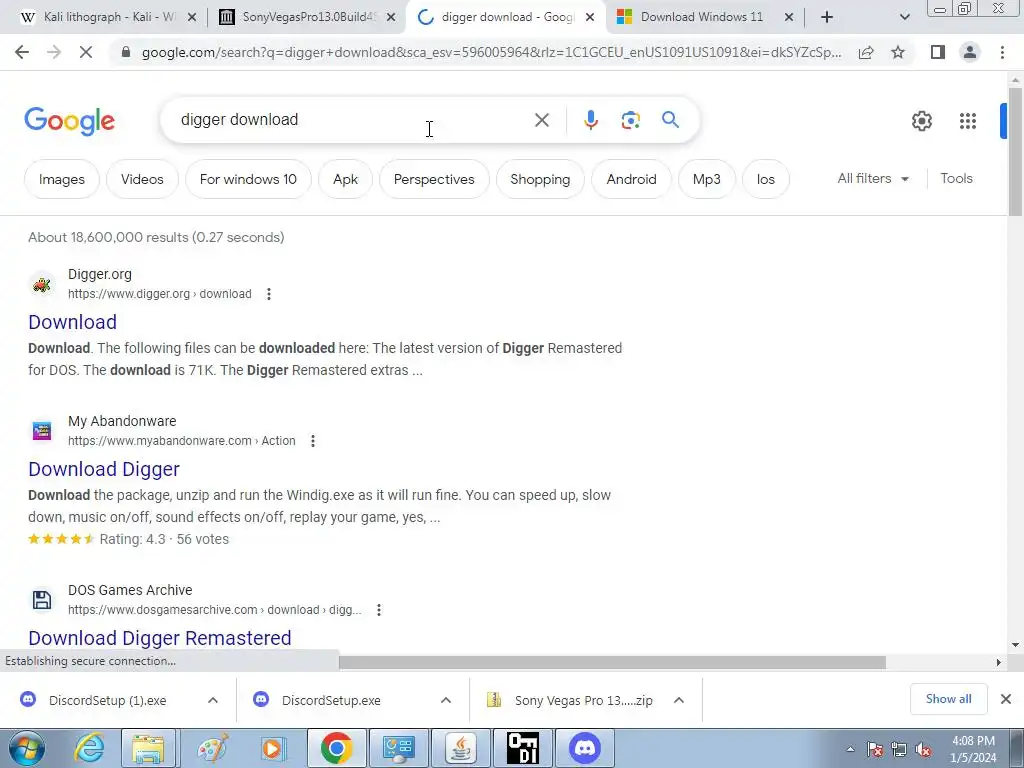Launch Internet Explorer from the taskbar
Screen dimensions: 1024x768
tap(89, 748)
